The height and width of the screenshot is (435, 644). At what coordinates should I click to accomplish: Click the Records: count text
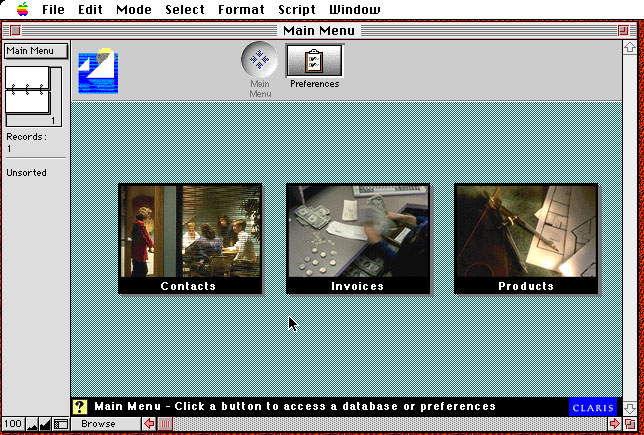[26, 143]
